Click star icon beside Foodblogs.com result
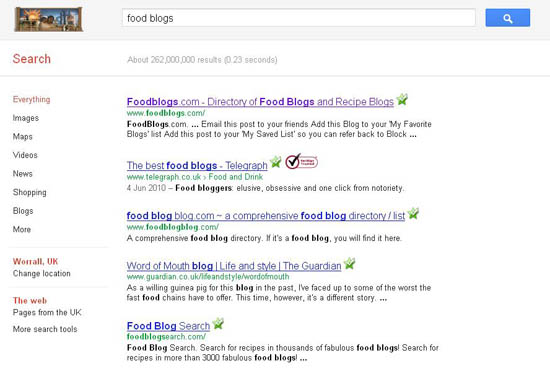 pyautogui.click(x=402, y=100)
